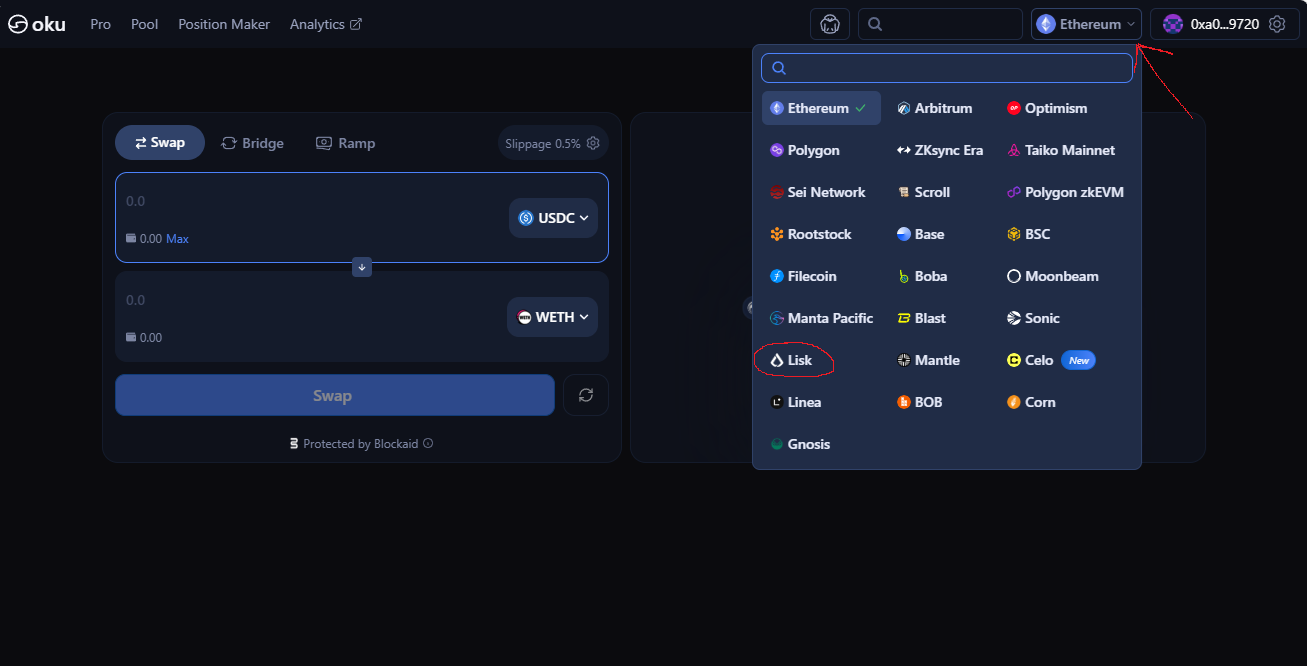The height and width of the screenshot is (666, 1307).
Task: Click the Oku logo
Action: coord(37,24)
